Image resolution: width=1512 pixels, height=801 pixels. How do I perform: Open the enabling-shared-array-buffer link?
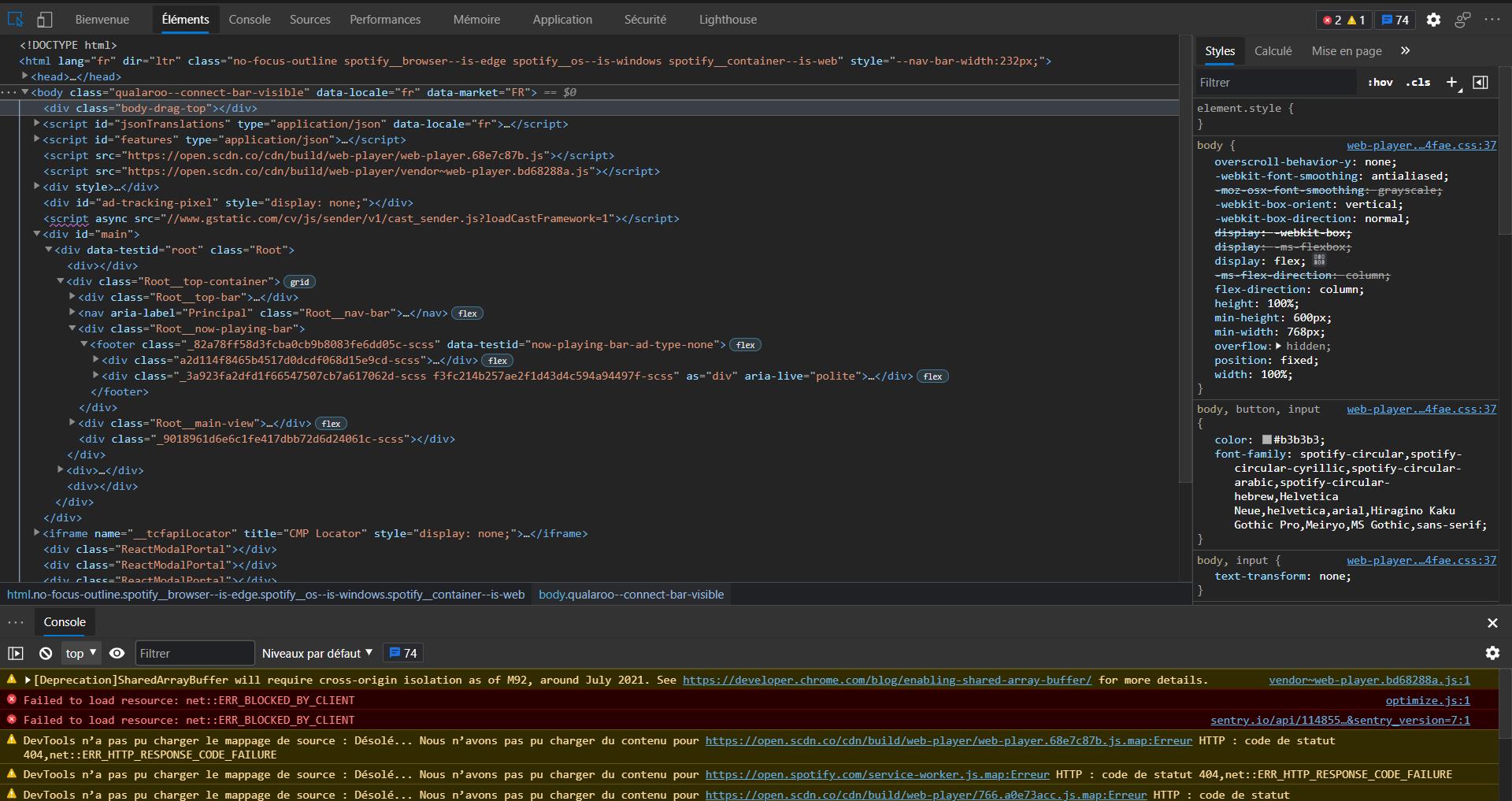coord(887,680)
